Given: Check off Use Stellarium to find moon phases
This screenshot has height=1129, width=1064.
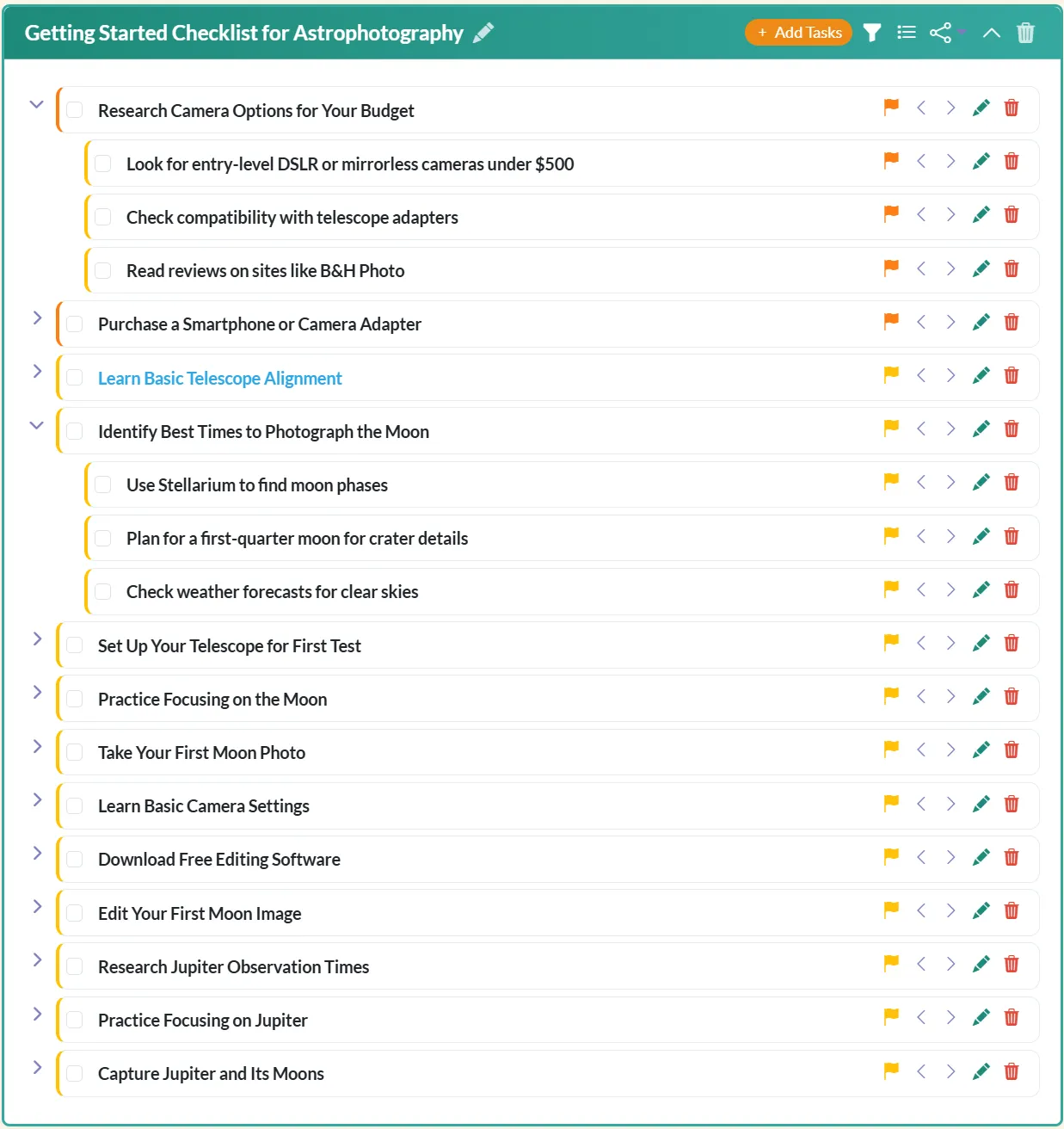Looking at the screenshot, I should pos(103,484).
